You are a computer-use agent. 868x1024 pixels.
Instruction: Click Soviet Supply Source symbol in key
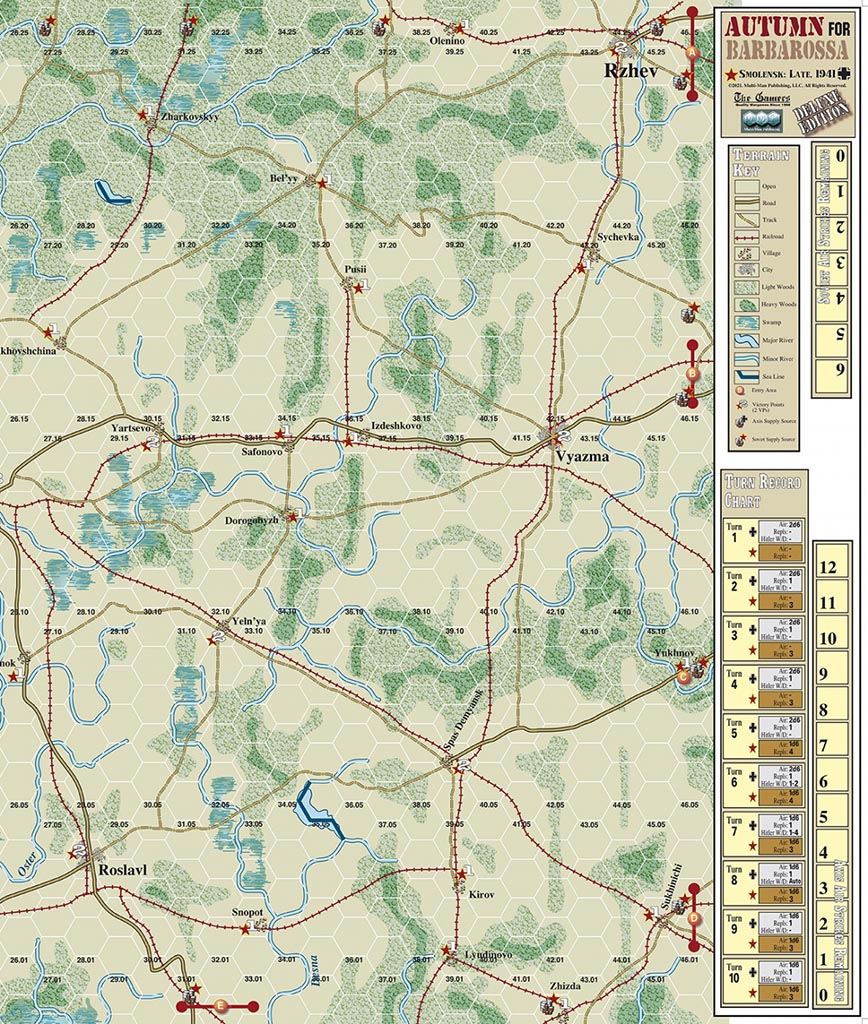pyautogui.click(x=743, y=440)
